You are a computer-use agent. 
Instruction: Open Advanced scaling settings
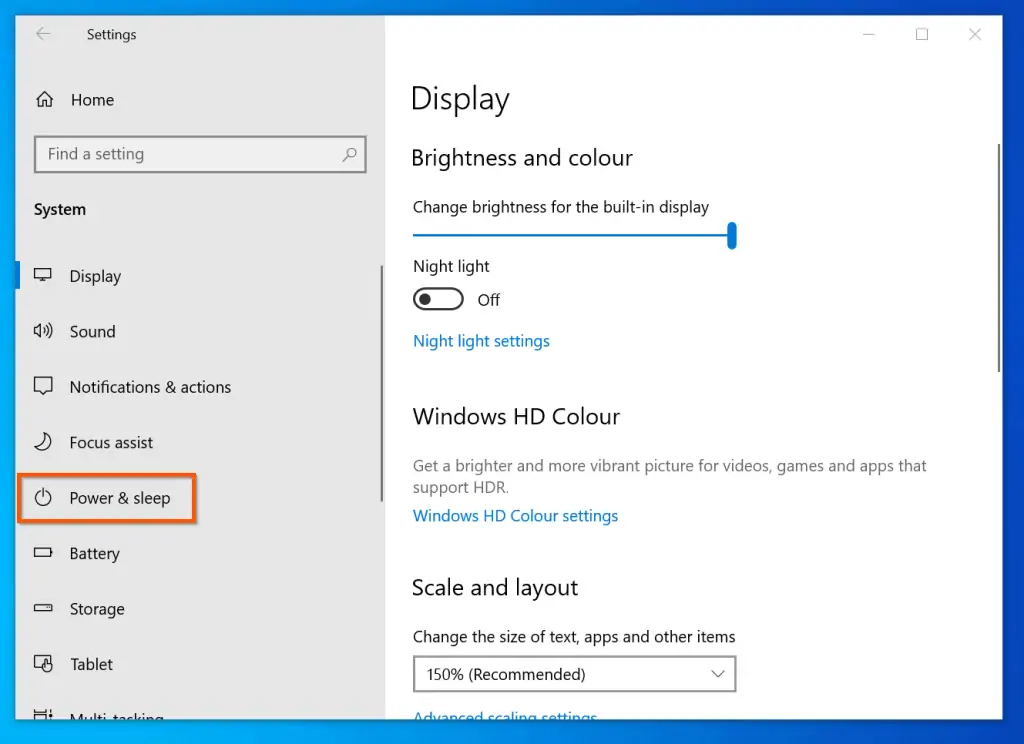(x=504, y=717)
